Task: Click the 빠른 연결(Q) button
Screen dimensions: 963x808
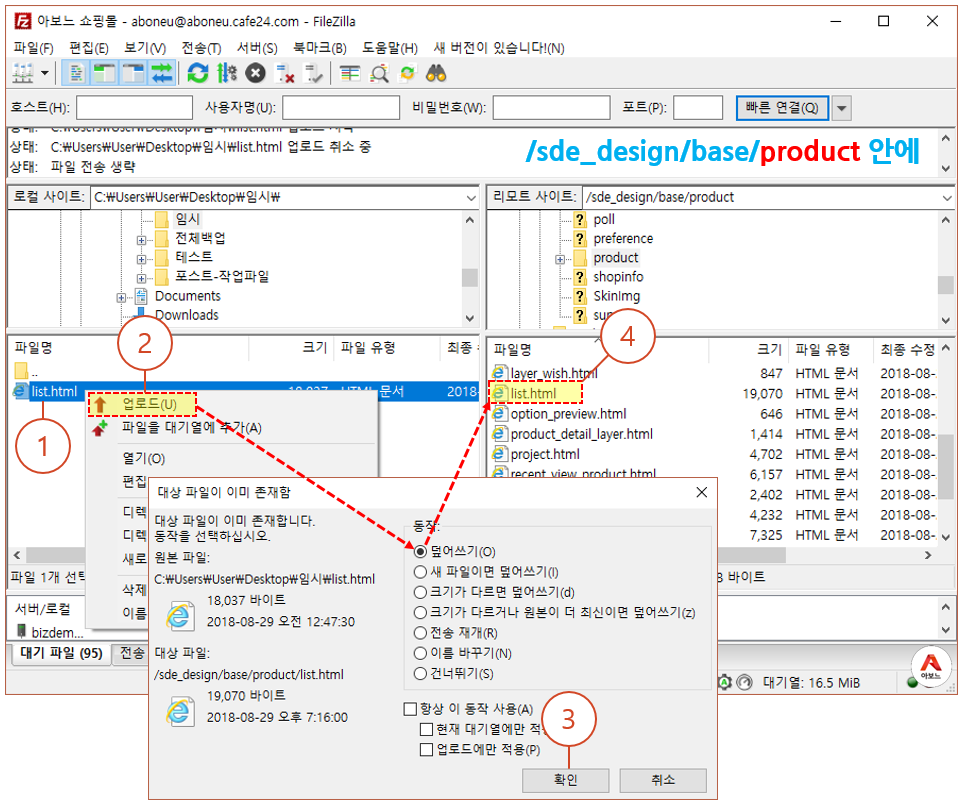Action: point(782,108)
